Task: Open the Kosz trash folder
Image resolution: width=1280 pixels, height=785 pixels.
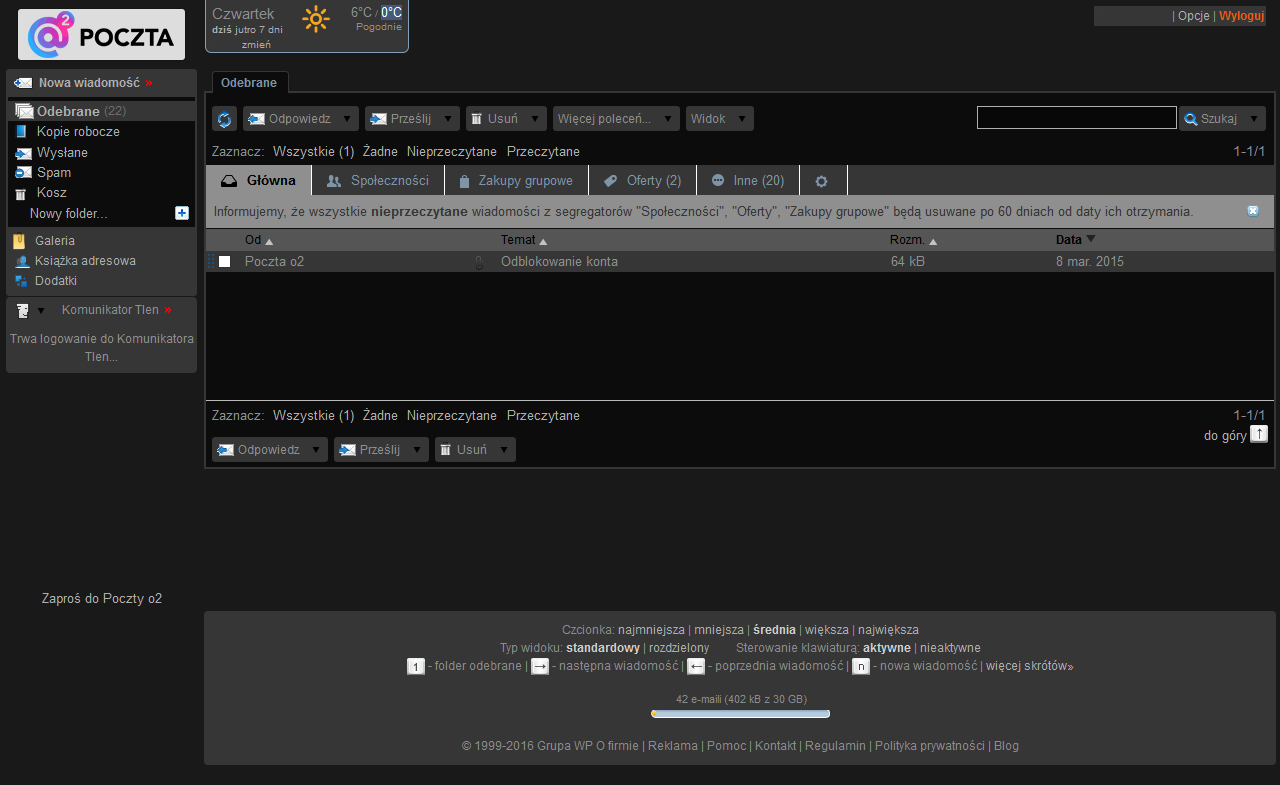Action: pos(52,193)
